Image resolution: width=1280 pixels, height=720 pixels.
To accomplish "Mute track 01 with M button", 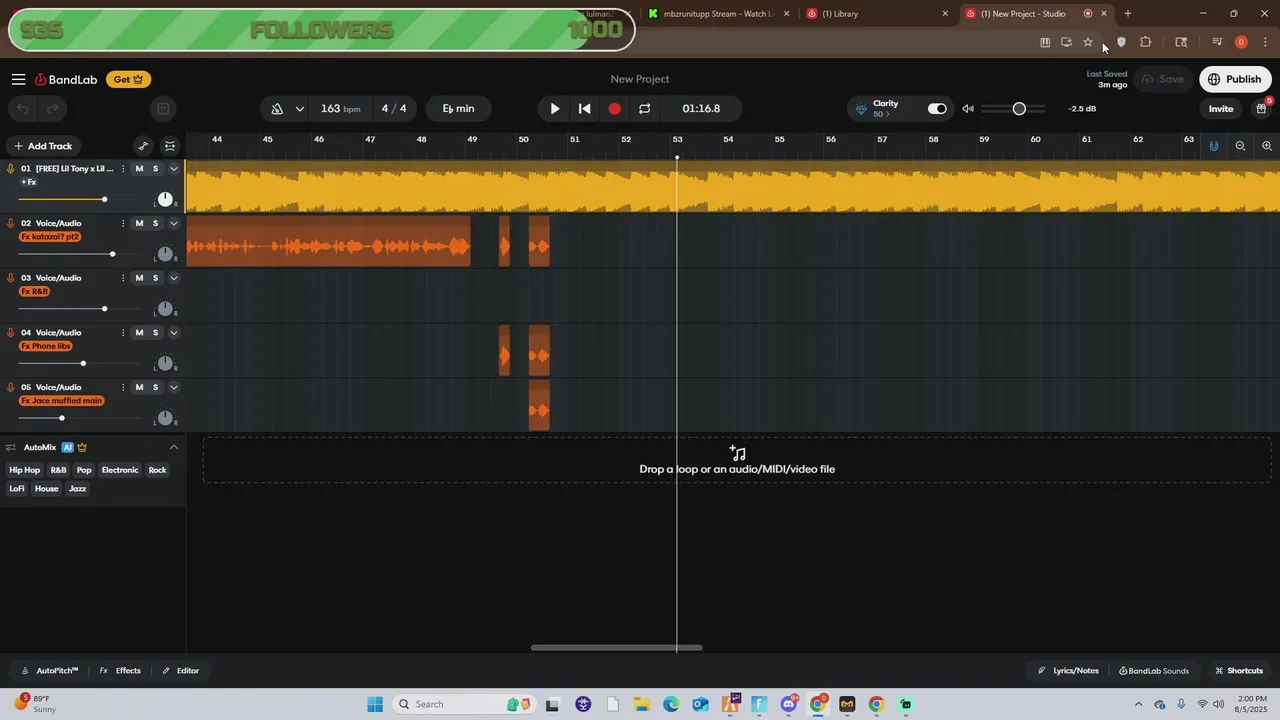I will [x=139, y=169].
